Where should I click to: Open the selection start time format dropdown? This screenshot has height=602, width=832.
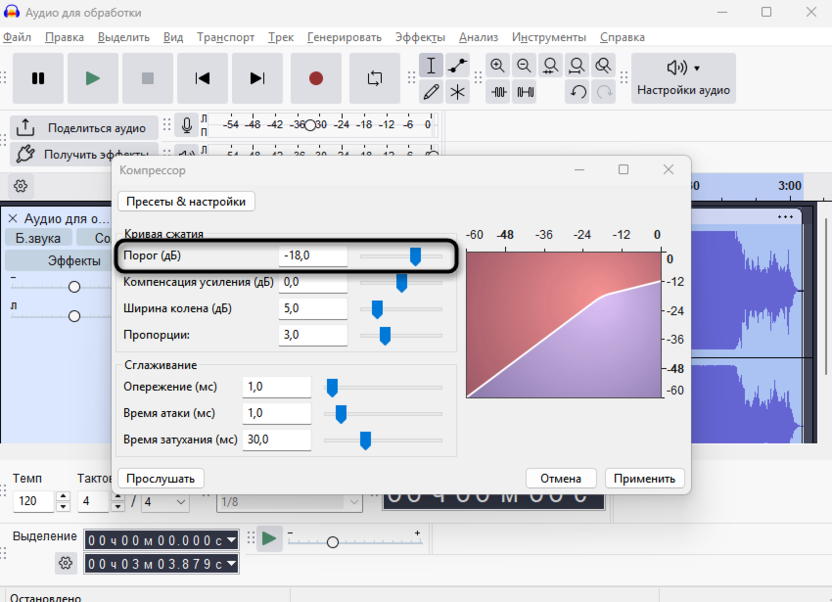click(232, 540)
